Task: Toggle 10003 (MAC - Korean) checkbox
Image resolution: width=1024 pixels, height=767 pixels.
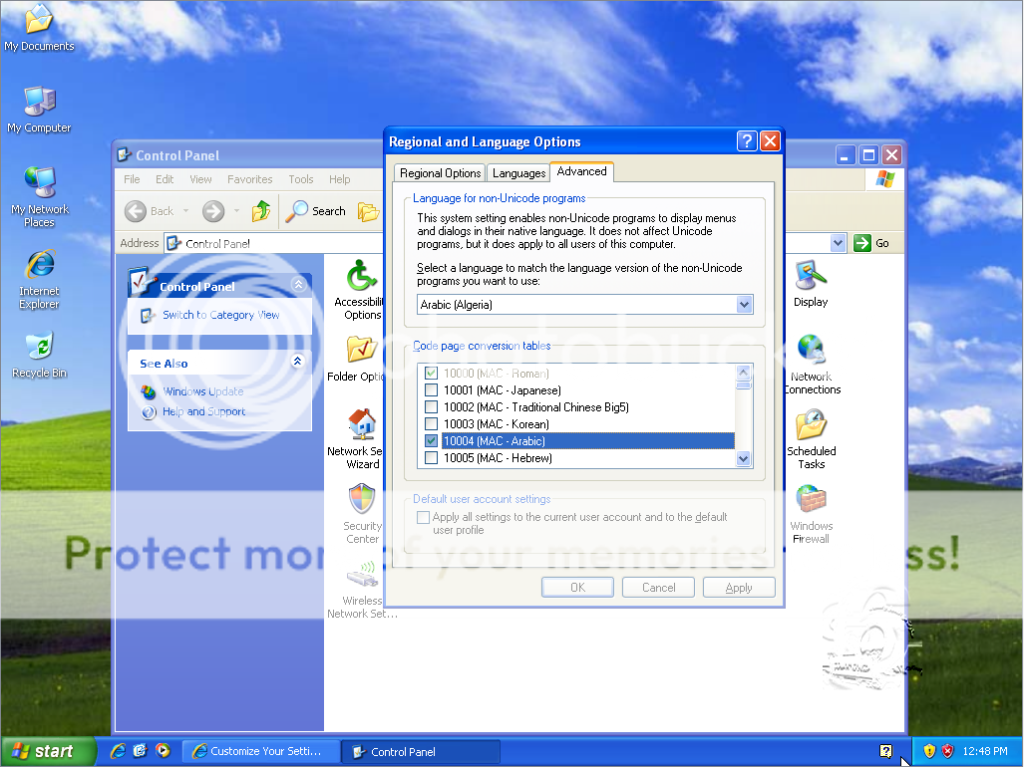Action: pos(431,424)
